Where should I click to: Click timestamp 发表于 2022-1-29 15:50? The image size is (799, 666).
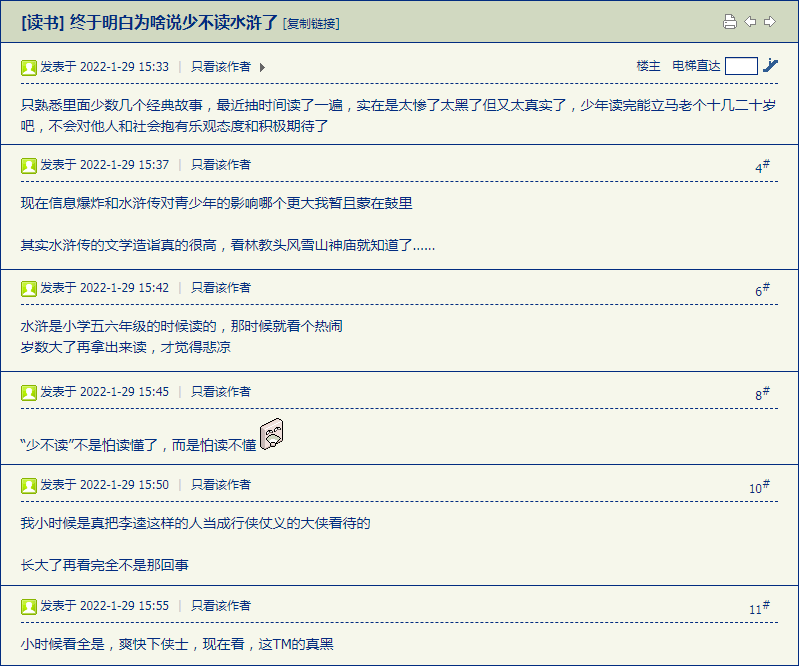pyautogui.click(x=104, y=485)
